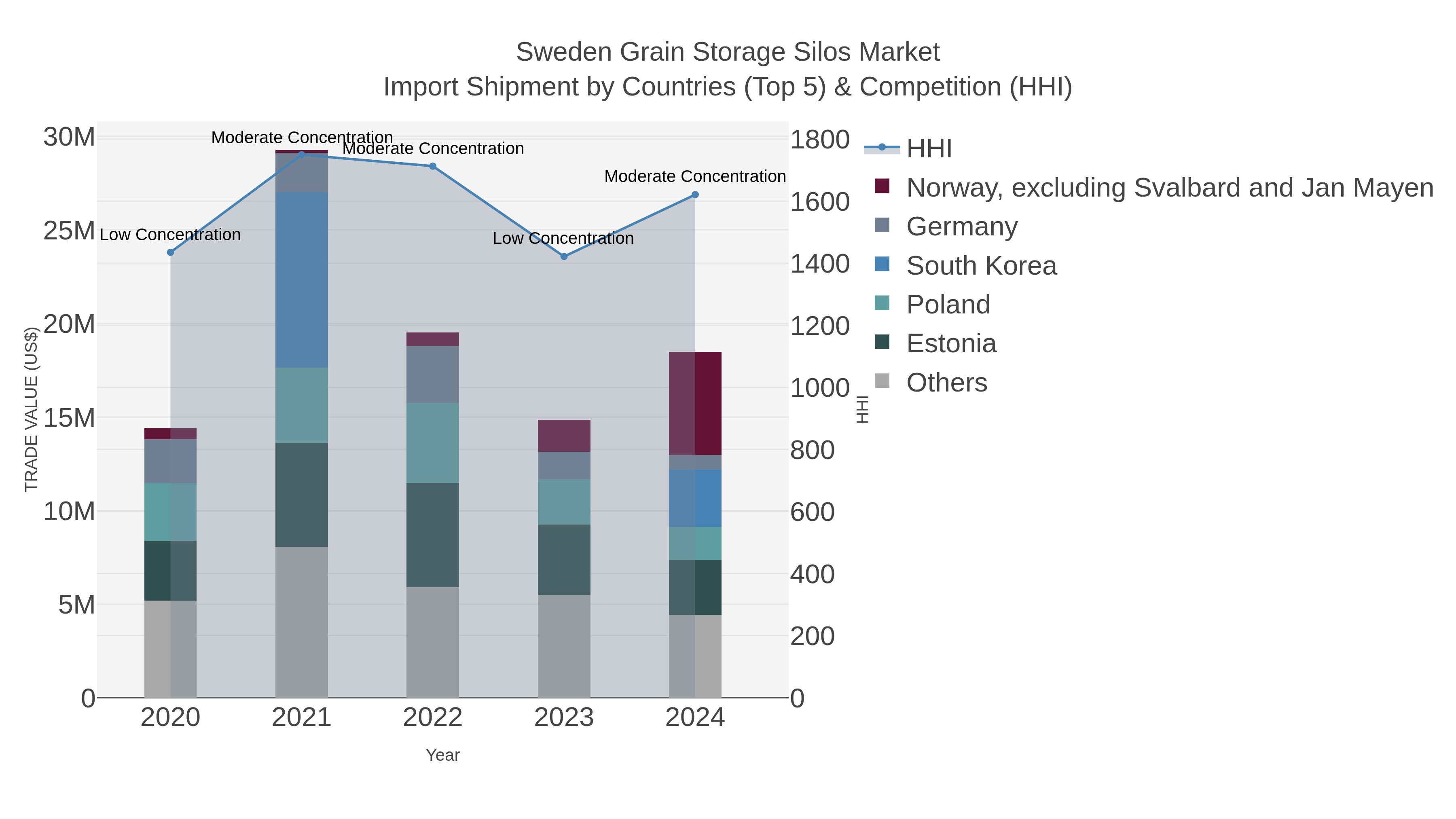
Task: Click the Others gray legend swatch
Action: click(882, 381)
